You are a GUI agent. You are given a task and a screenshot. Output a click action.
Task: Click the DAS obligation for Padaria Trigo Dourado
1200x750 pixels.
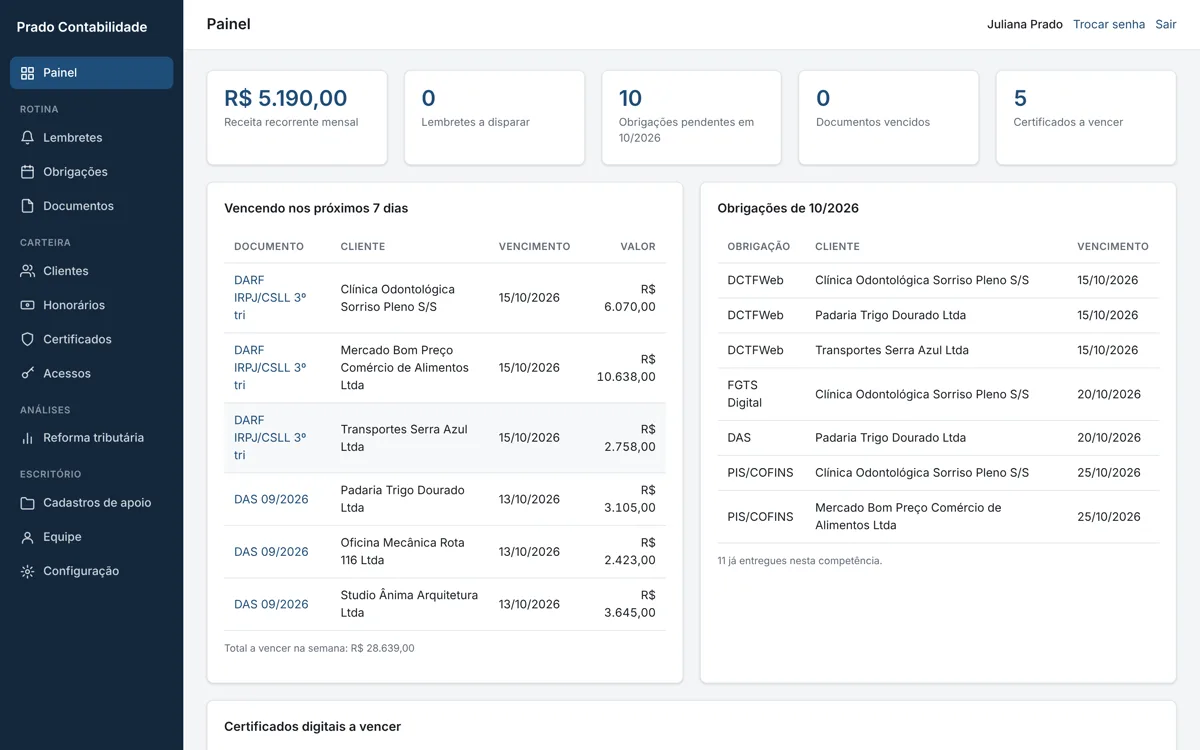739,438
